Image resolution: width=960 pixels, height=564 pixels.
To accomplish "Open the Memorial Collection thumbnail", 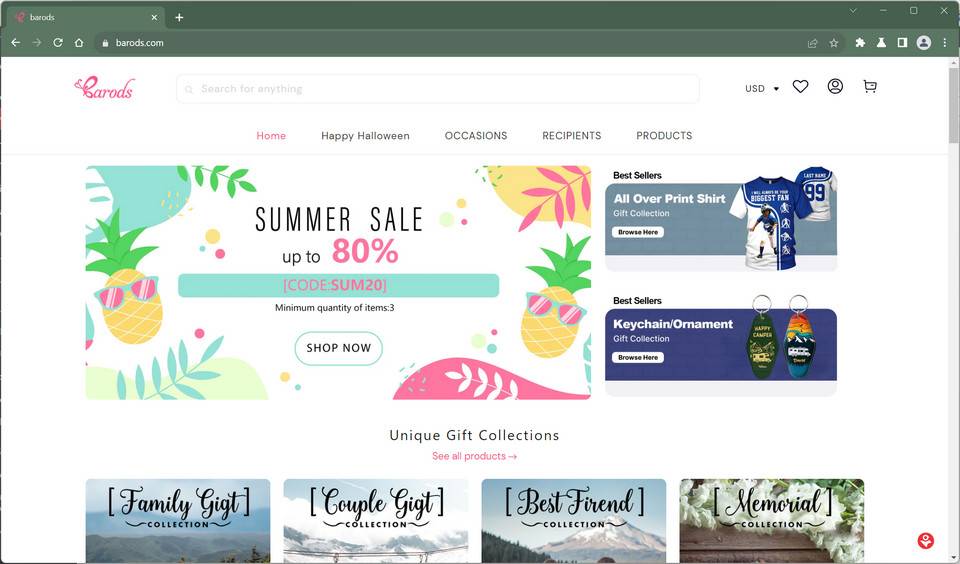I will point(771,521).
